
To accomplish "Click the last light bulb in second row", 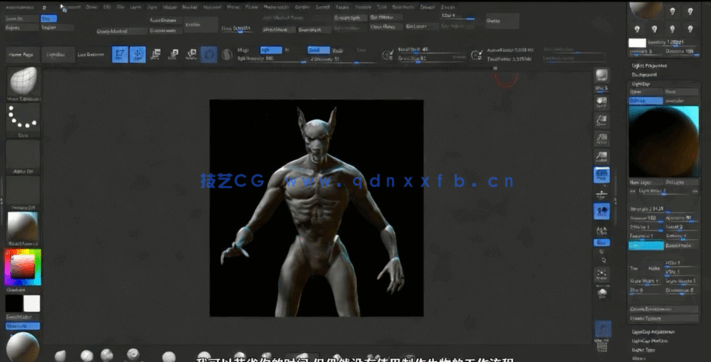I will click(x=690, y=29).
